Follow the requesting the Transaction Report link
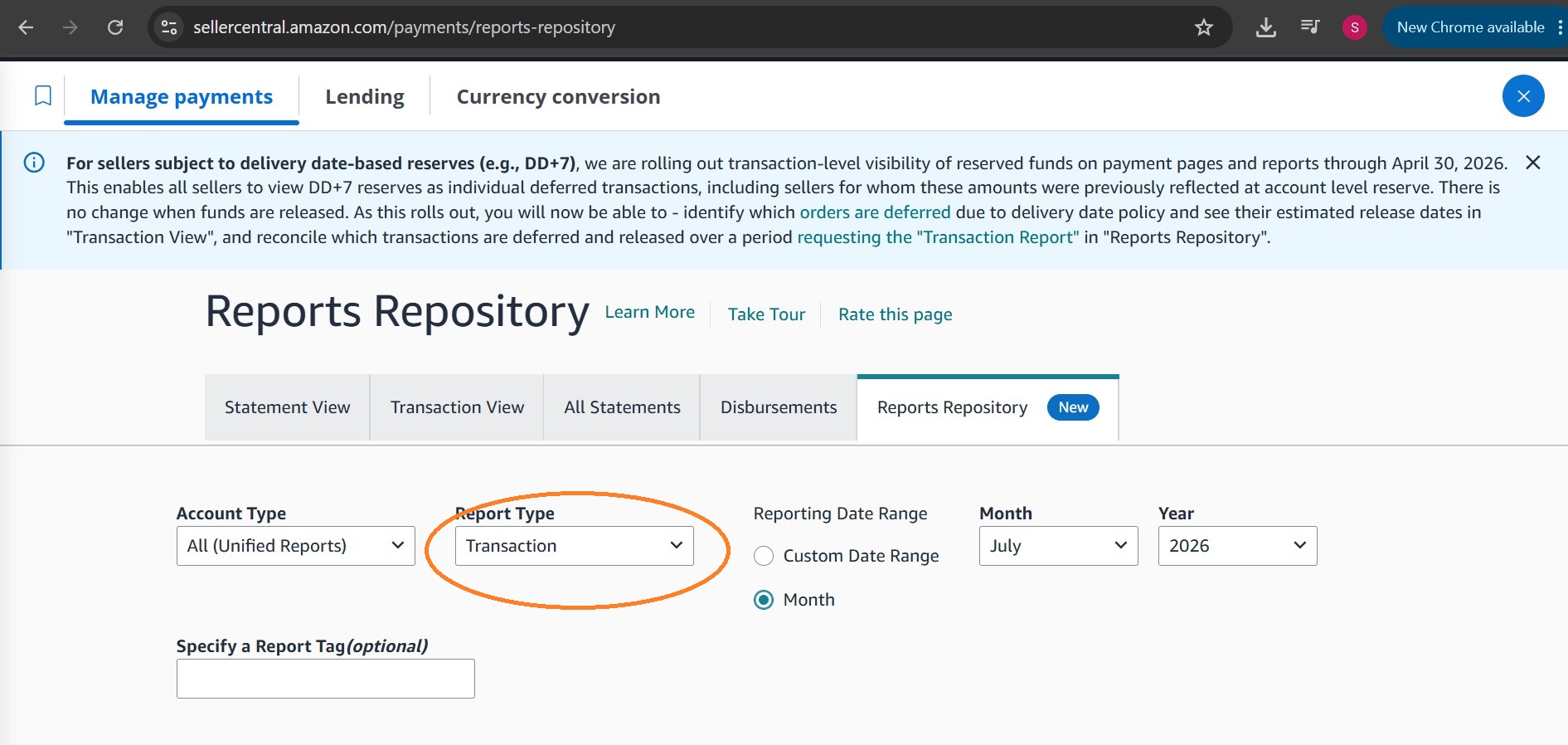1568x745 pixels. tap(938, 237)
